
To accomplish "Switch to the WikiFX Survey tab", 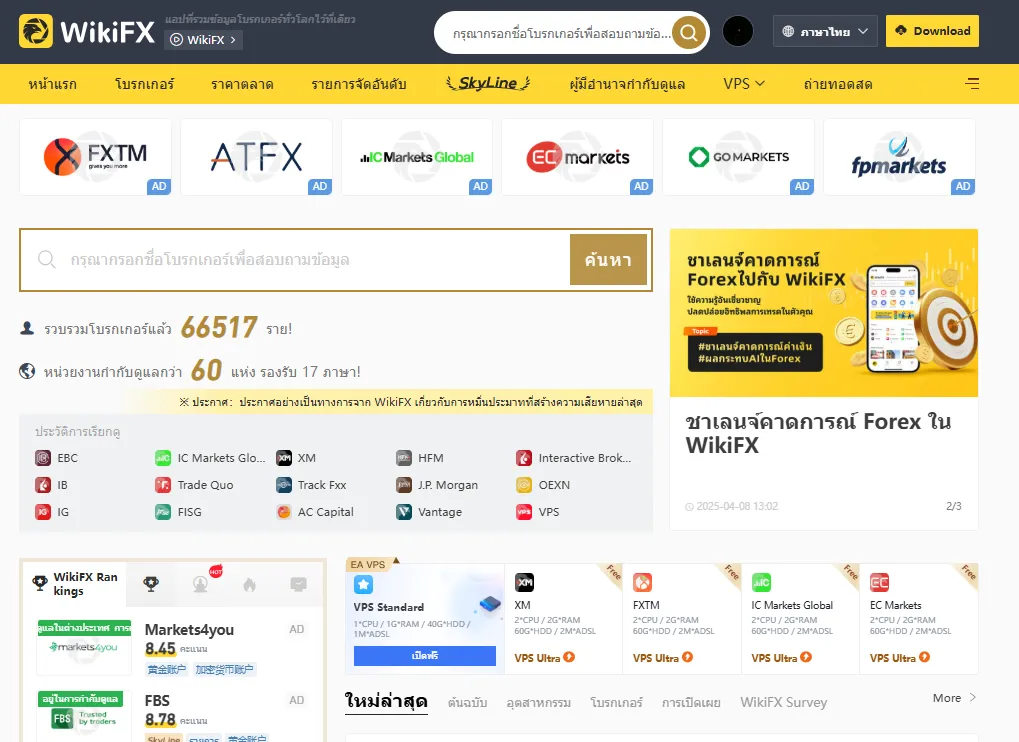I will click(x=783, y=702).
